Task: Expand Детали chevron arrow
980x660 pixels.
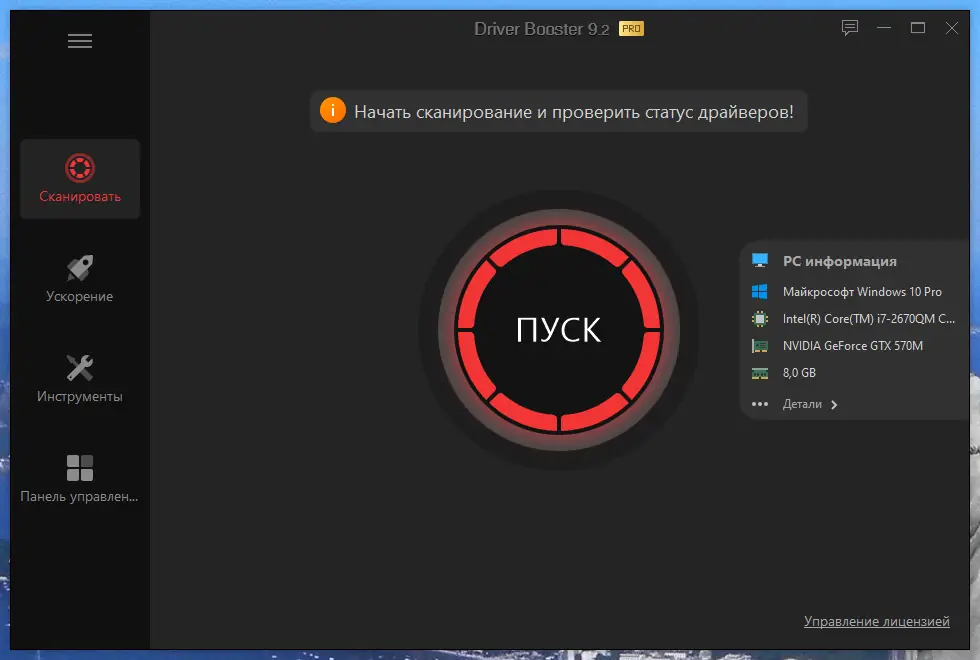Action: click(x=834, y=405)
